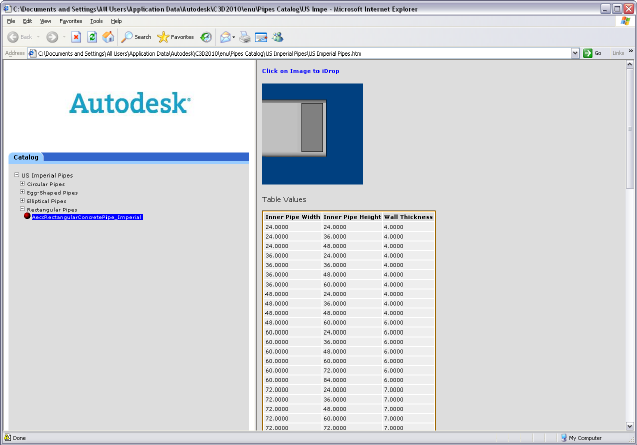Open the Favorites menu

point(71,21)
